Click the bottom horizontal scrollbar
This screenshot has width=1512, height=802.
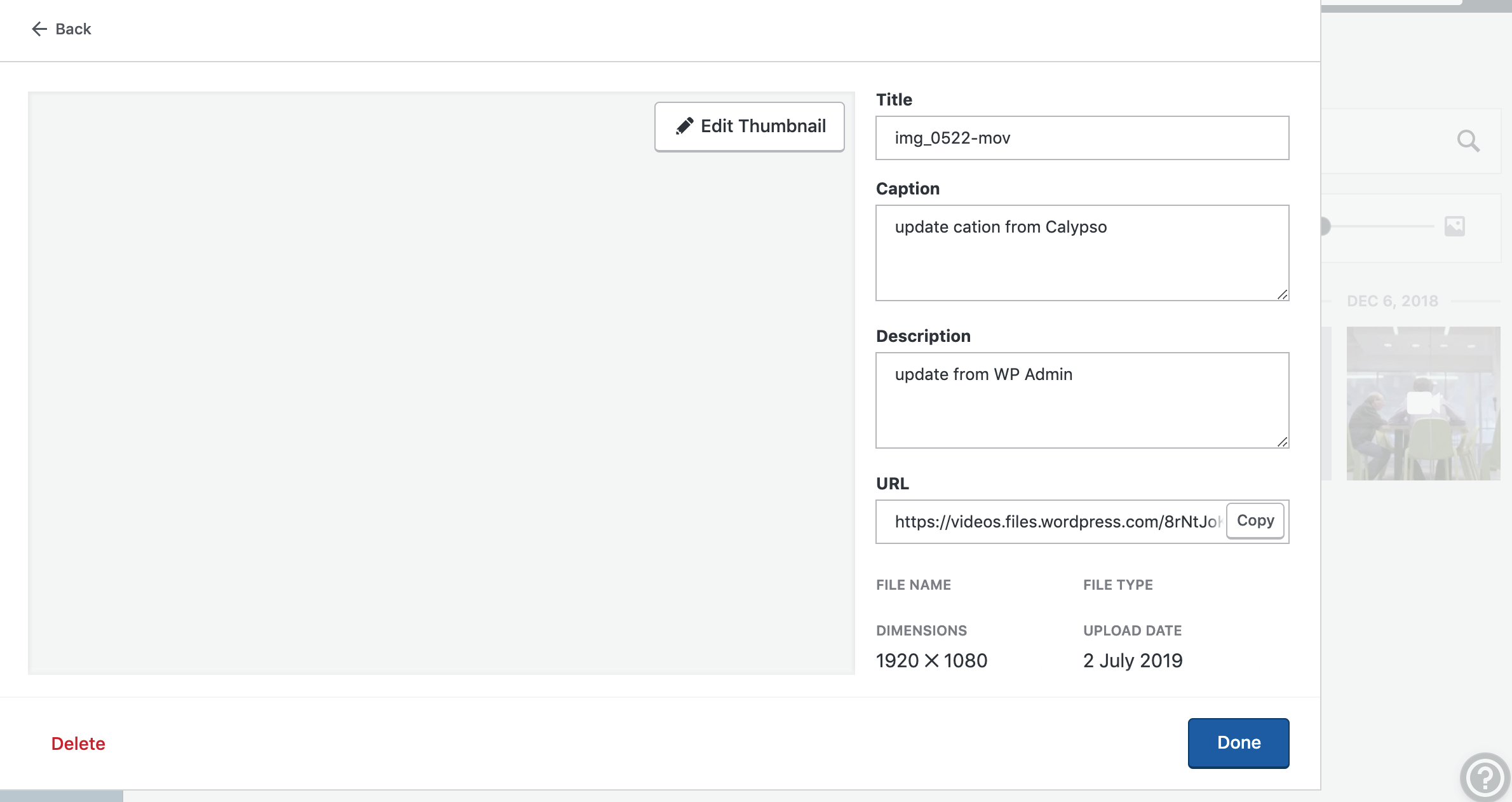coord(62,796)
